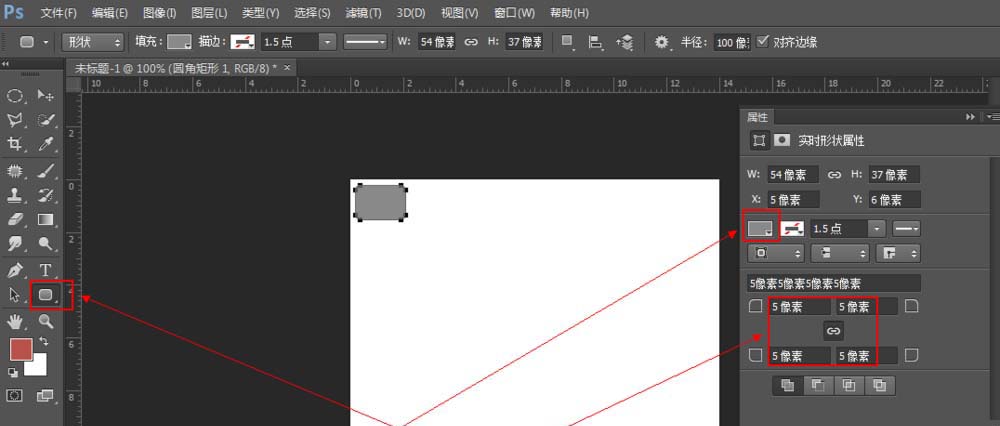Expand stroke width 1.5 点 dropdown in options bar
The width and height of the screenshot is (1000, 426).
coord(327,42)
